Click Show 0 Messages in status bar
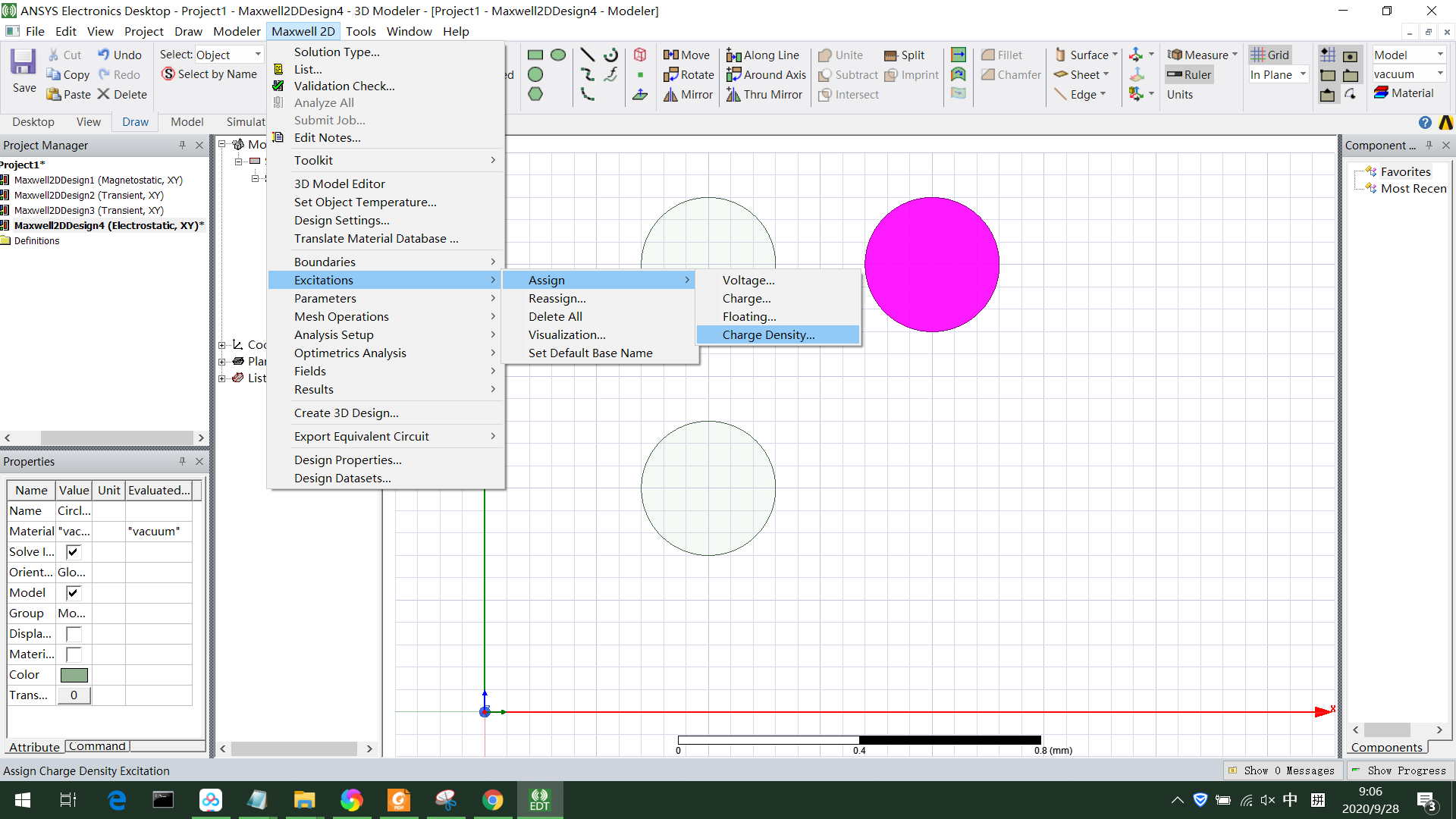 (1282, 770)
